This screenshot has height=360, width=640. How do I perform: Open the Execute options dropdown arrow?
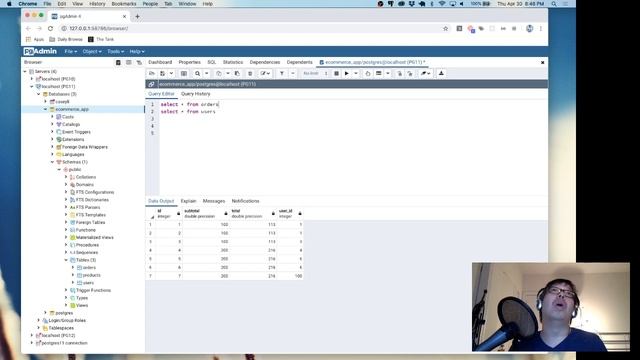356,73
